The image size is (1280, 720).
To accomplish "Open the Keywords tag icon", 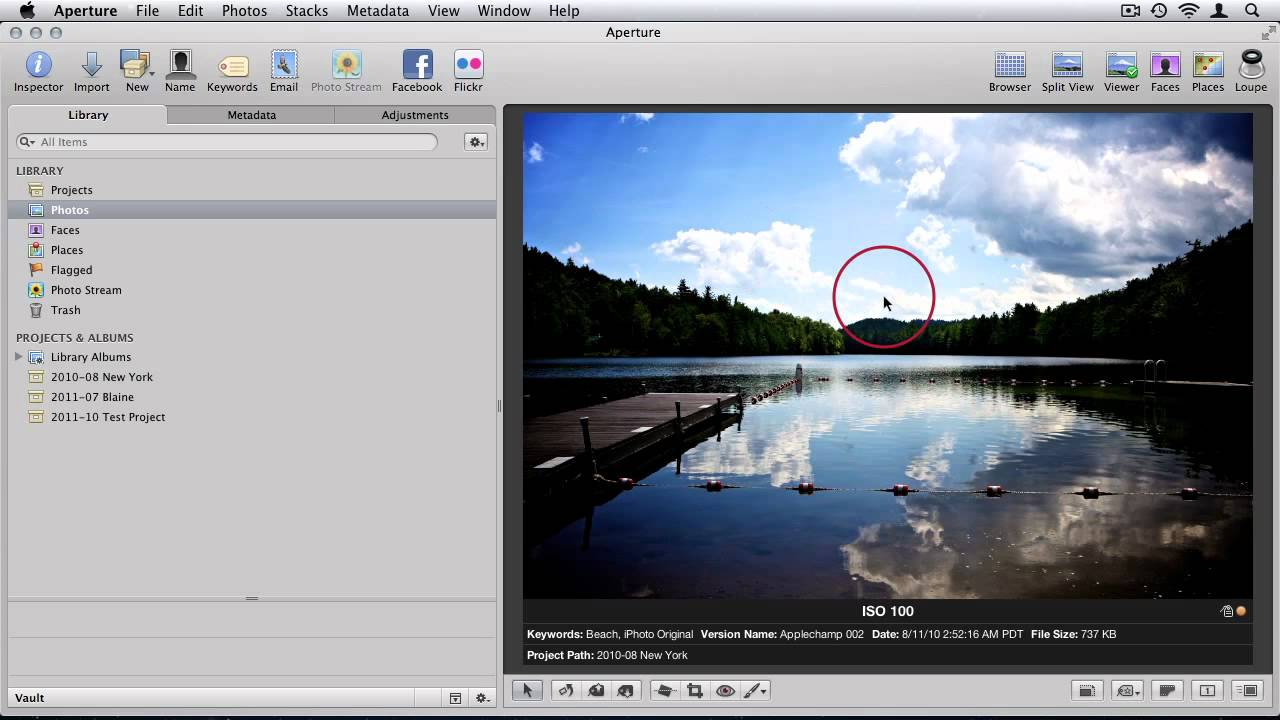I will coord(232,66).
